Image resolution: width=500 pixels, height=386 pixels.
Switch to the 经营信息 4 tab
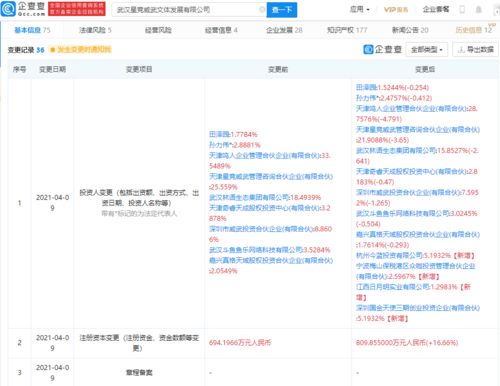pyautogui.click(x=221, y=30)
